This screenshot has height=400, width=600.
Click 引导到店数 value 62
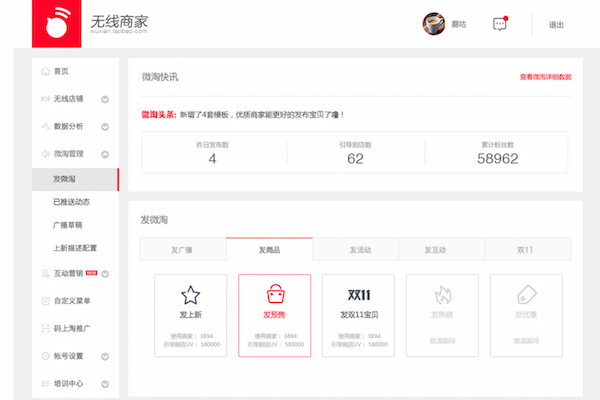click(355, 159)
